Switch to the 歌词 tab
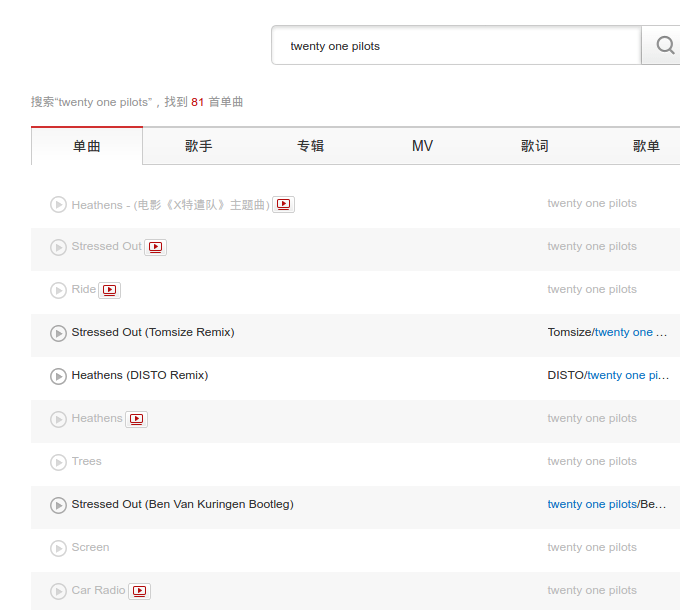Viewport: 680px width, 610px height. (x=534, y=146)
